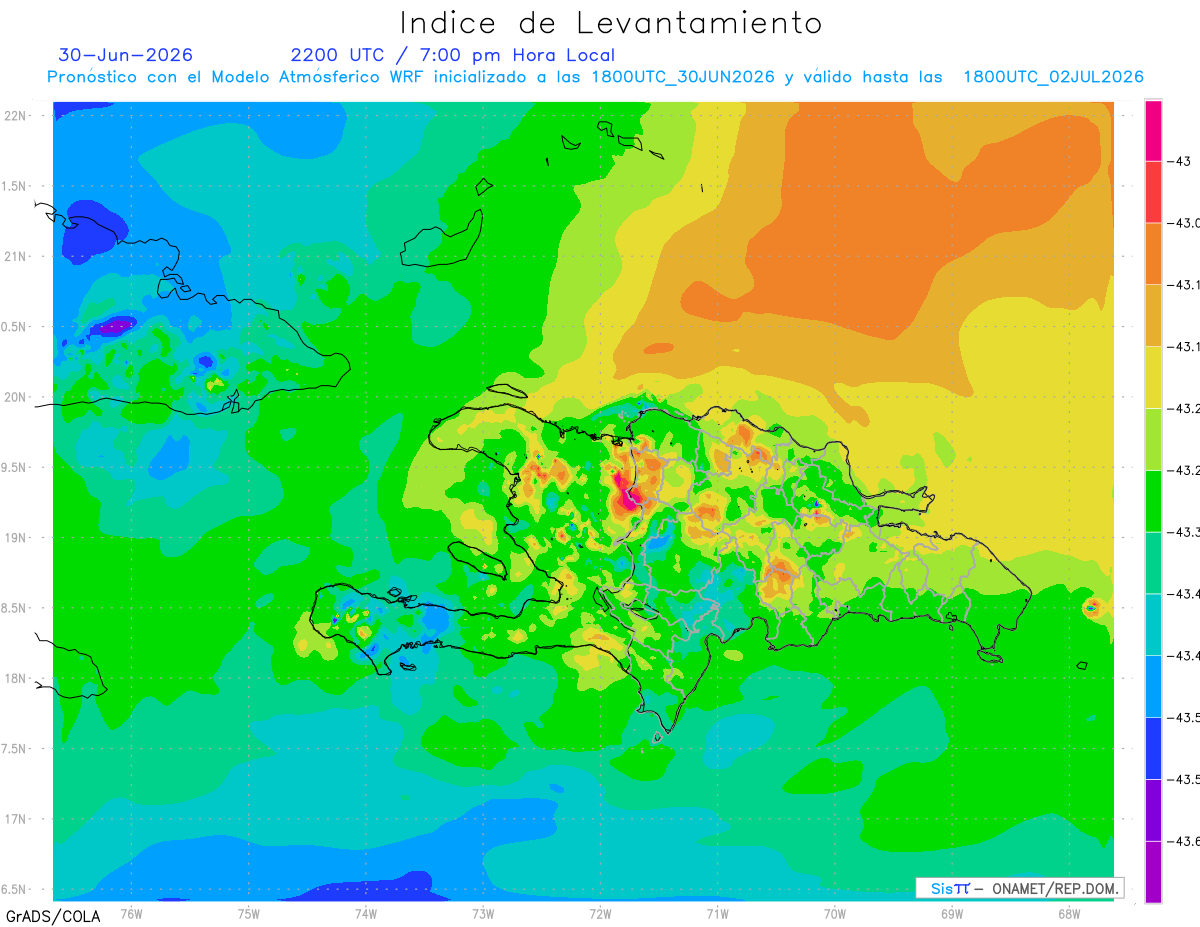Click the title 'Indice de Levantamiento'

click(x=611, y=22)
